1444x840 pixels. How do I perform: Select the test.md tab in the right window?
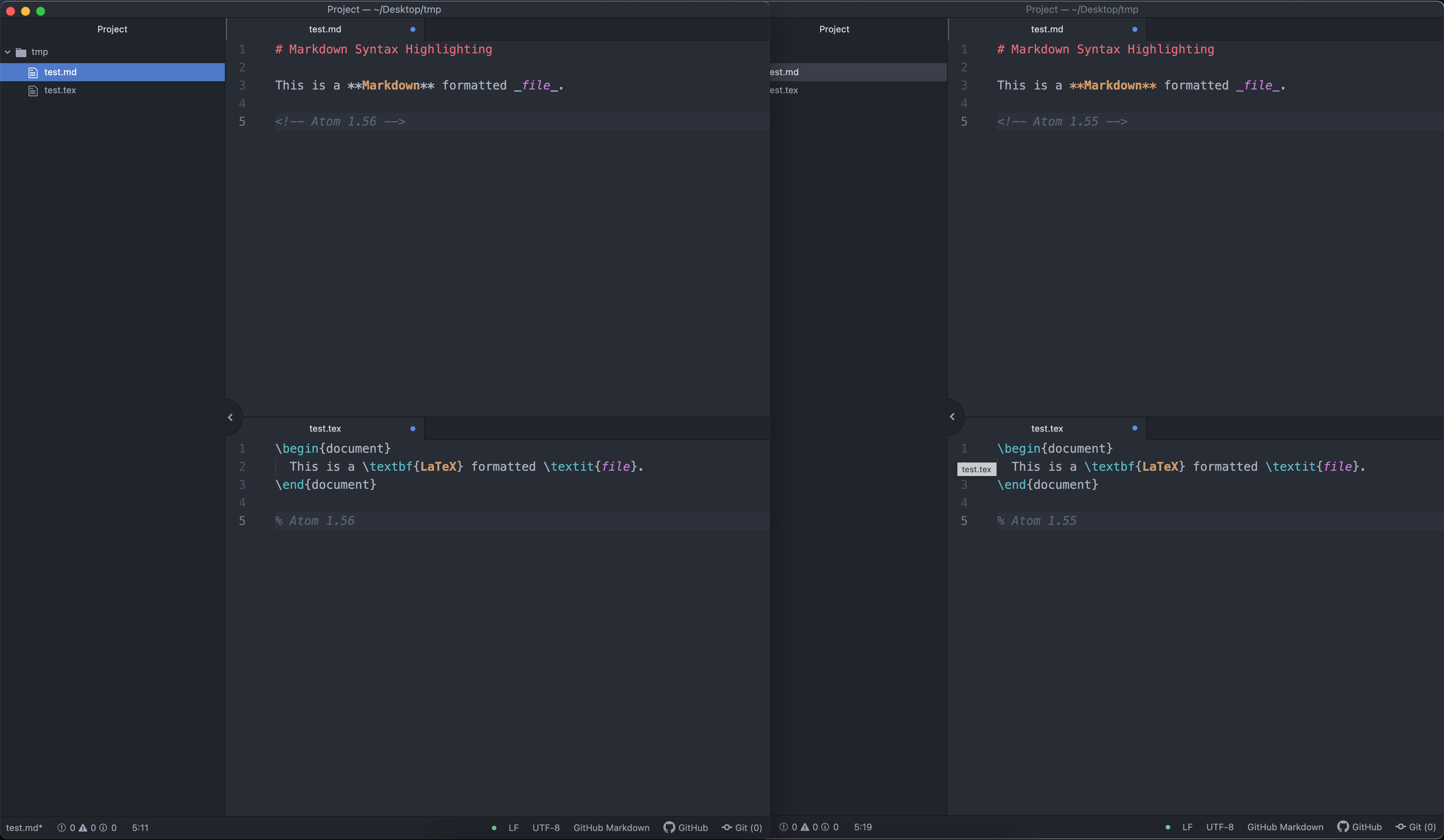1047,29
